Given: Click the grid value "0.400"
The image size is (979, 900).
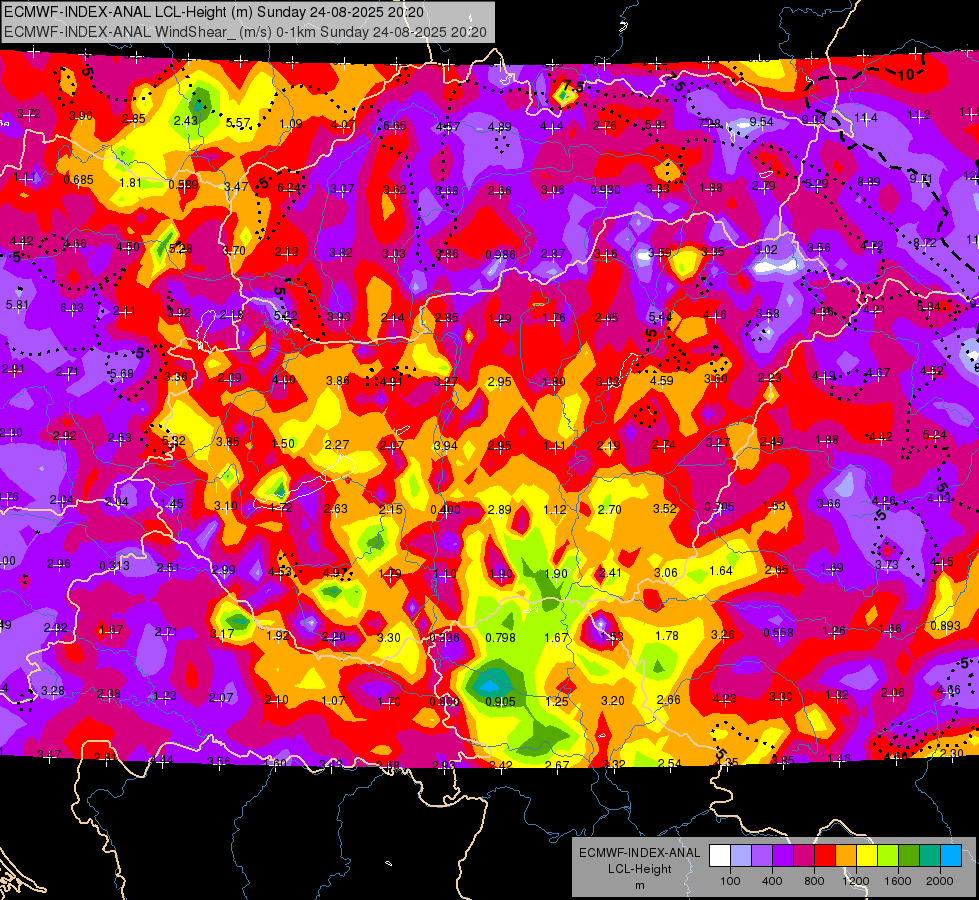Looking at the screenshot, I should coord(445,510).
